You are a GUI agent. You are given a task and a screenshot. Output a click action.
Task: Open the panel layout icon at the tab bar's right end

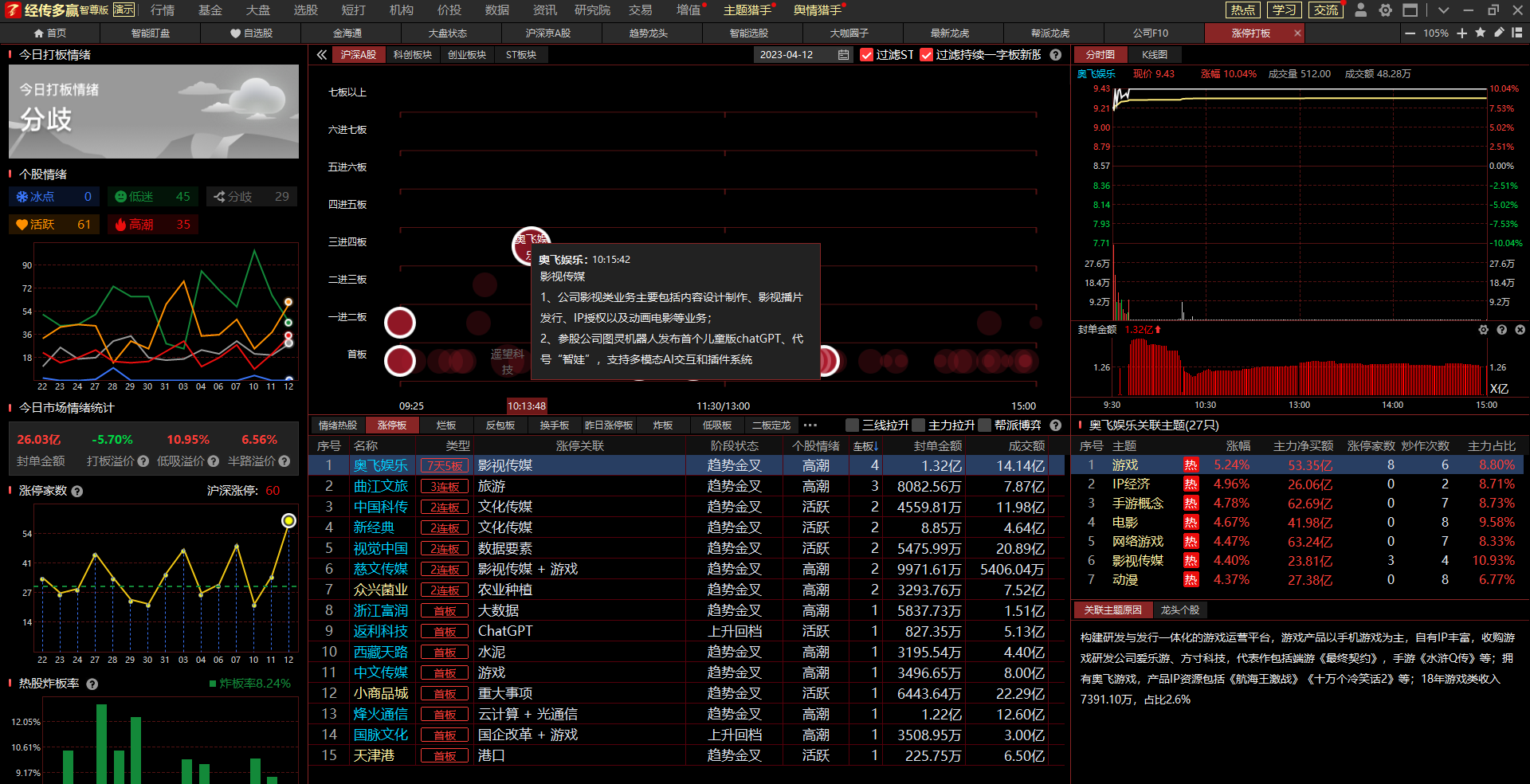pos(1517,33)
